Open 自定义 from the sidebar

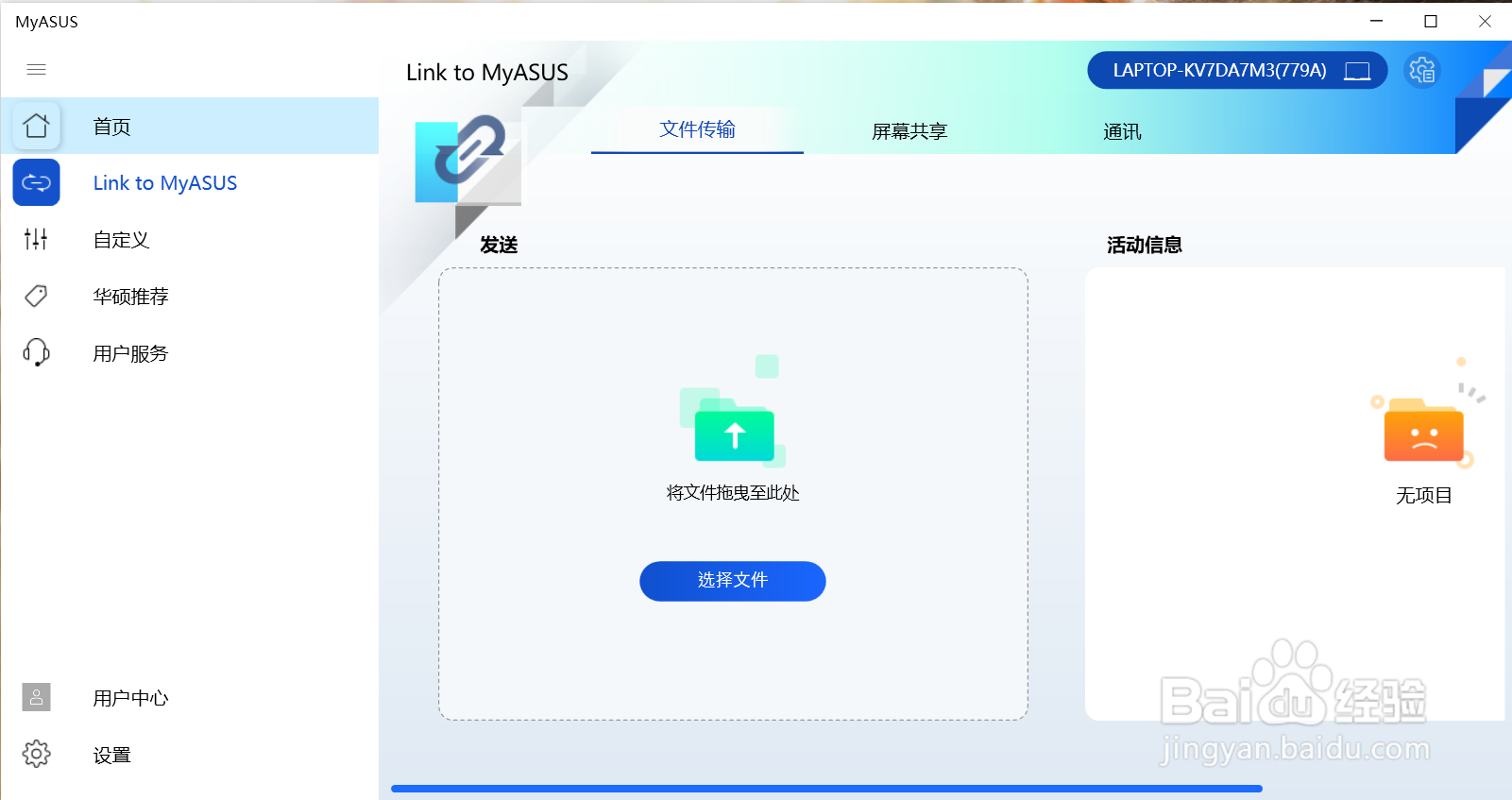click(190, 239)
